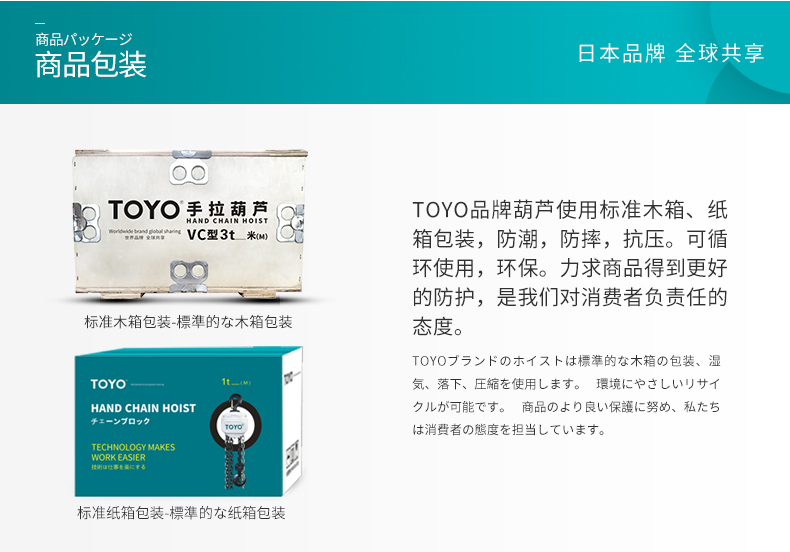Click the Japanese TOYOブランド description paragraph
This screenshot has height=552, width=790.
[x=566, y=395]
